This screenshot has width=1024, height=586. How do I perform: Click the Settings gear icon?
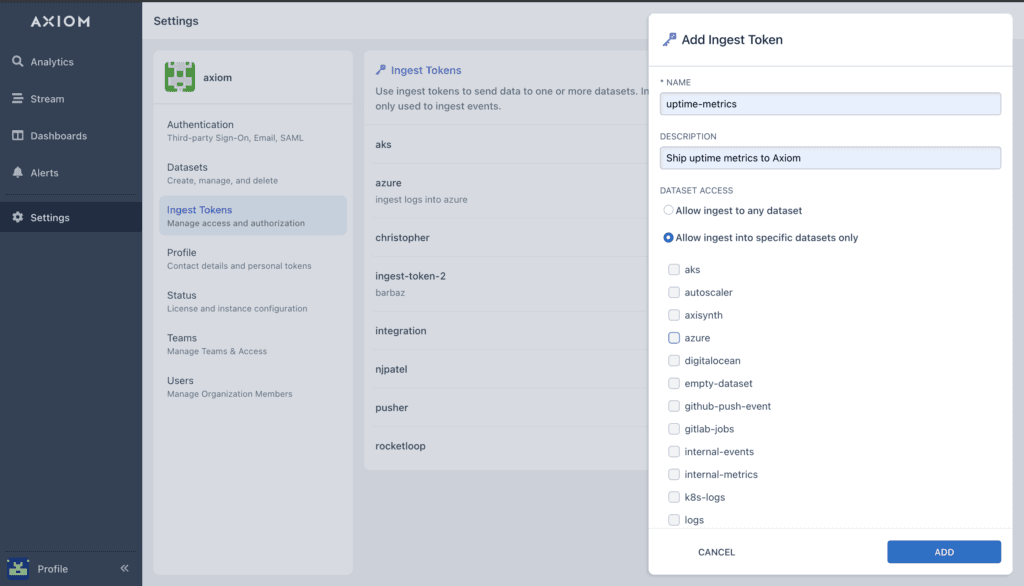click(x=18, y=218)
